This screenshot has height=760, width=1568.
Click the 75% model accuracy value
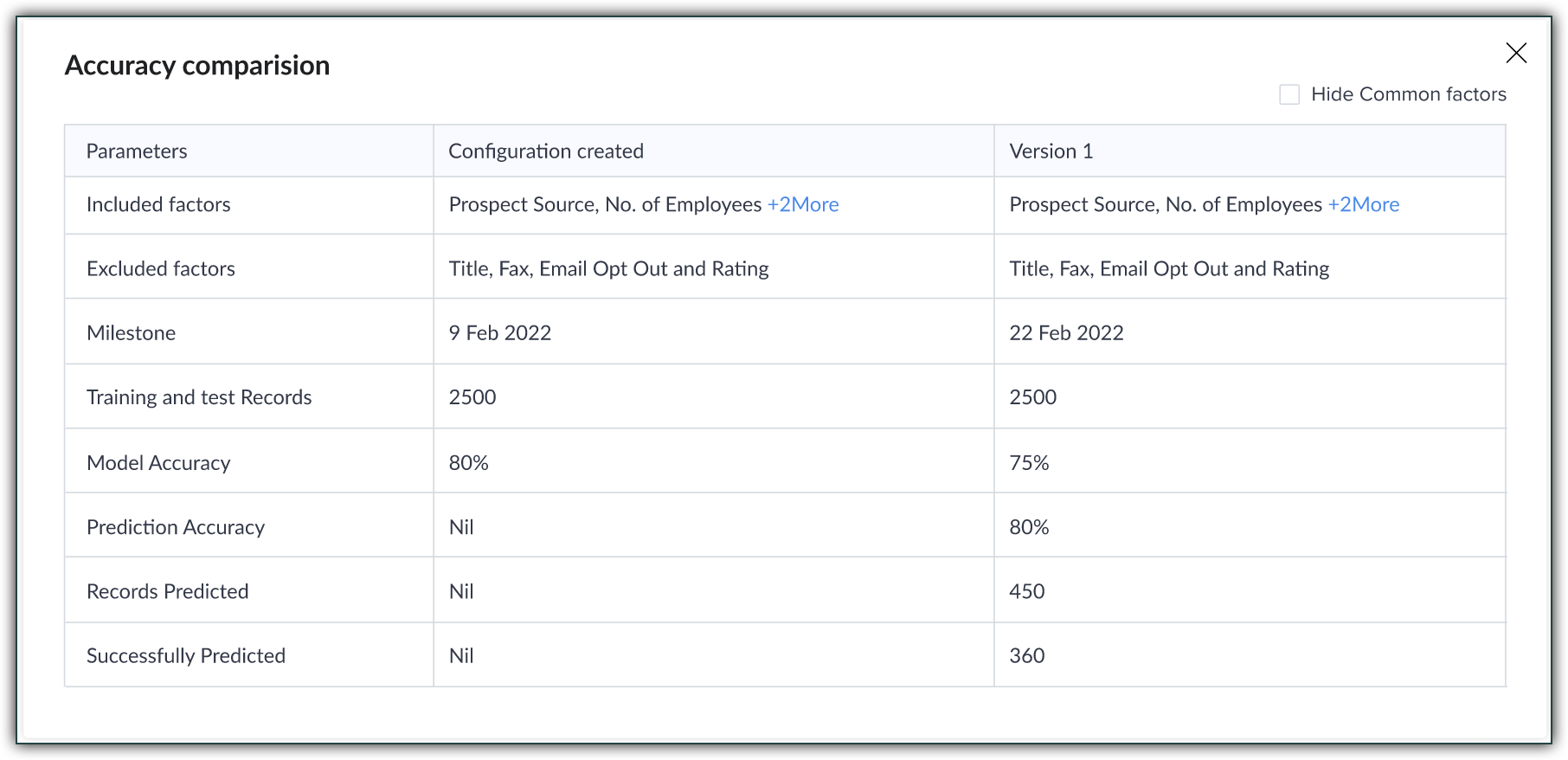(x=1029, y=463)
